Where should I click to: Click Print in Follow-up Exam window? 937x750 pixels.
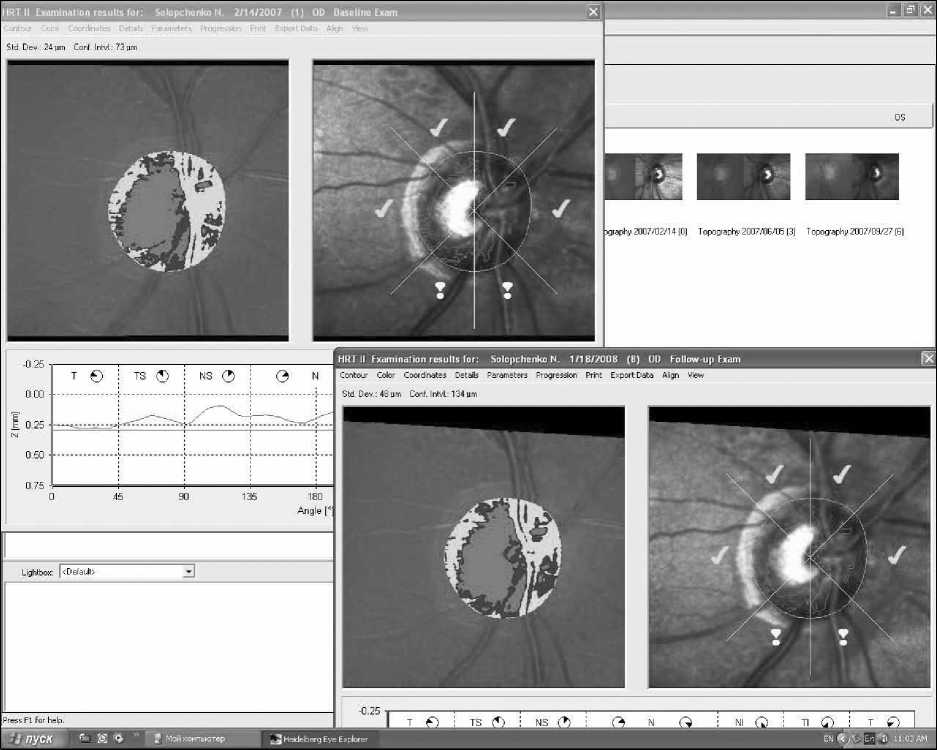[x=593, y=375]
